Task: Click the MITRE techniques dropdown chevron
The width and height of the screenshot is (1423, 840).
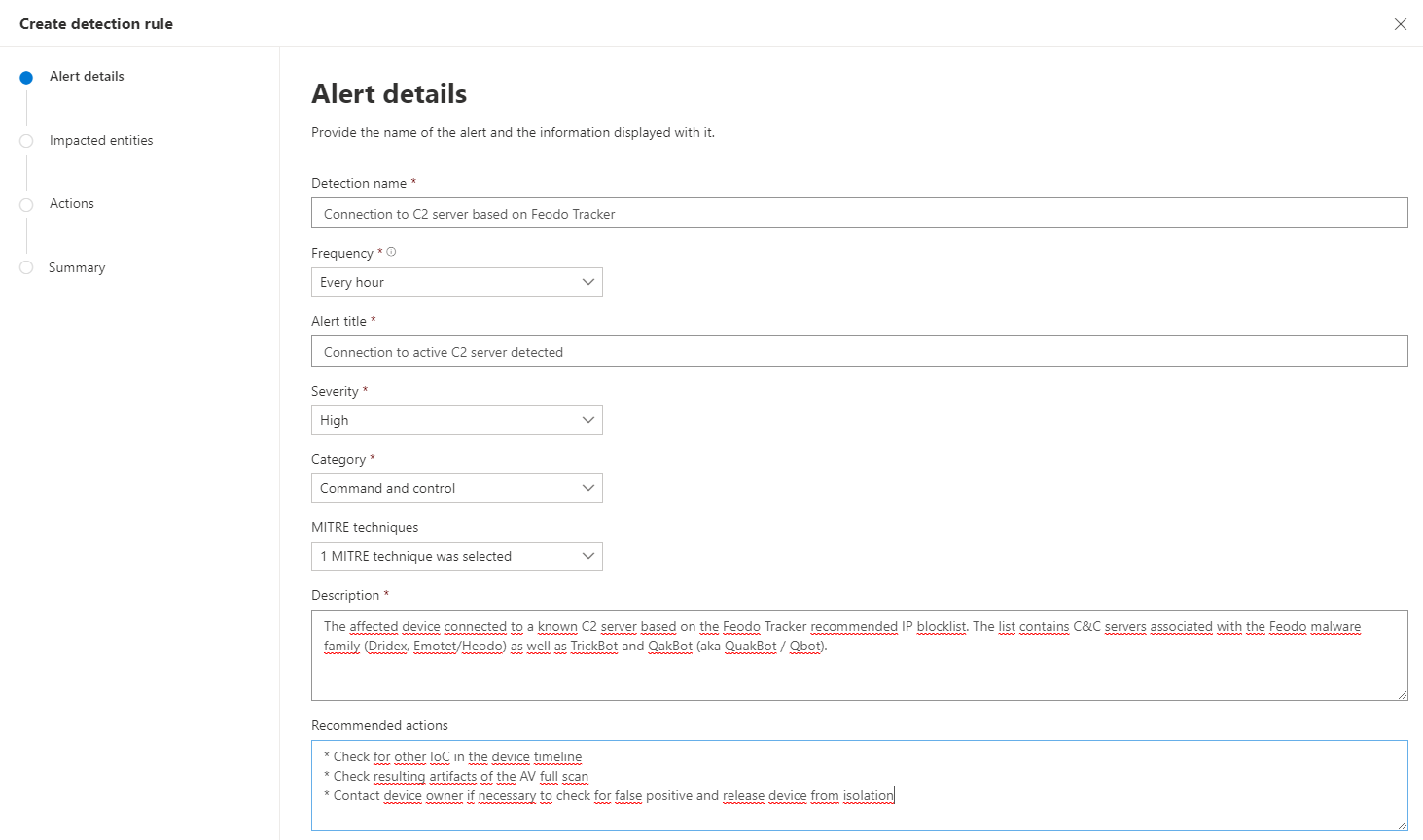Action: pos(587,556)
